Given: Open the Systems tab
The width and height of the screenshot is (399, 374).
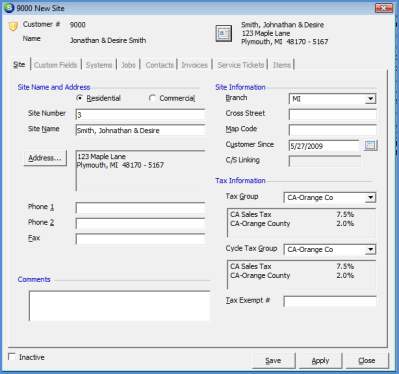Looking at the screenshot, I should (x=99, y=65).
